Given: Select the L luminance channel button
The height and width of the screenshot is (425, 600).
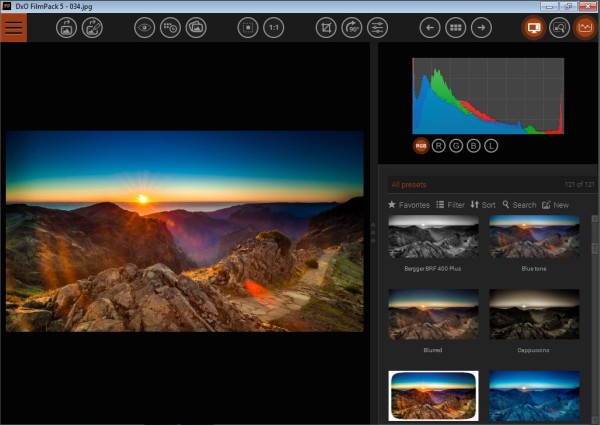Looking at the screenshot, I should [x=491, y=146].
